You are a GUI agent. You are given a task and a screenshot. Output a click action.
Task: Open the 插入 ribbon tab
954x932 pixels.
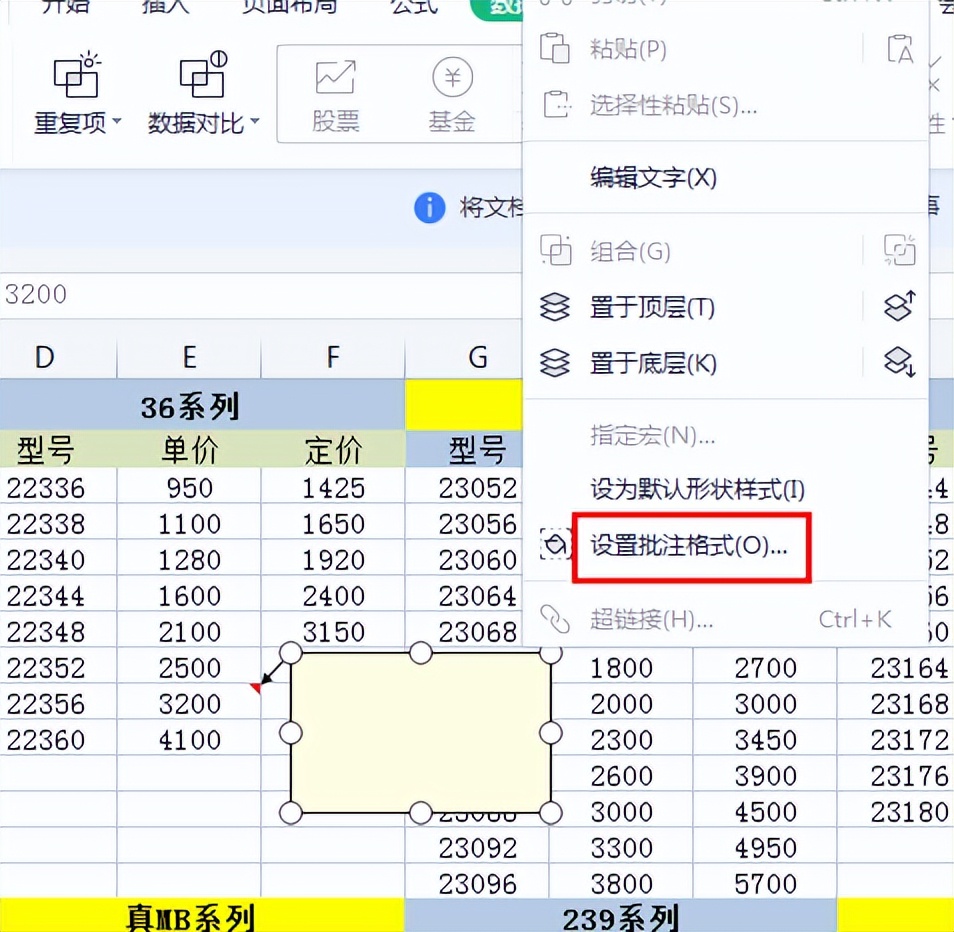(165, 6)
